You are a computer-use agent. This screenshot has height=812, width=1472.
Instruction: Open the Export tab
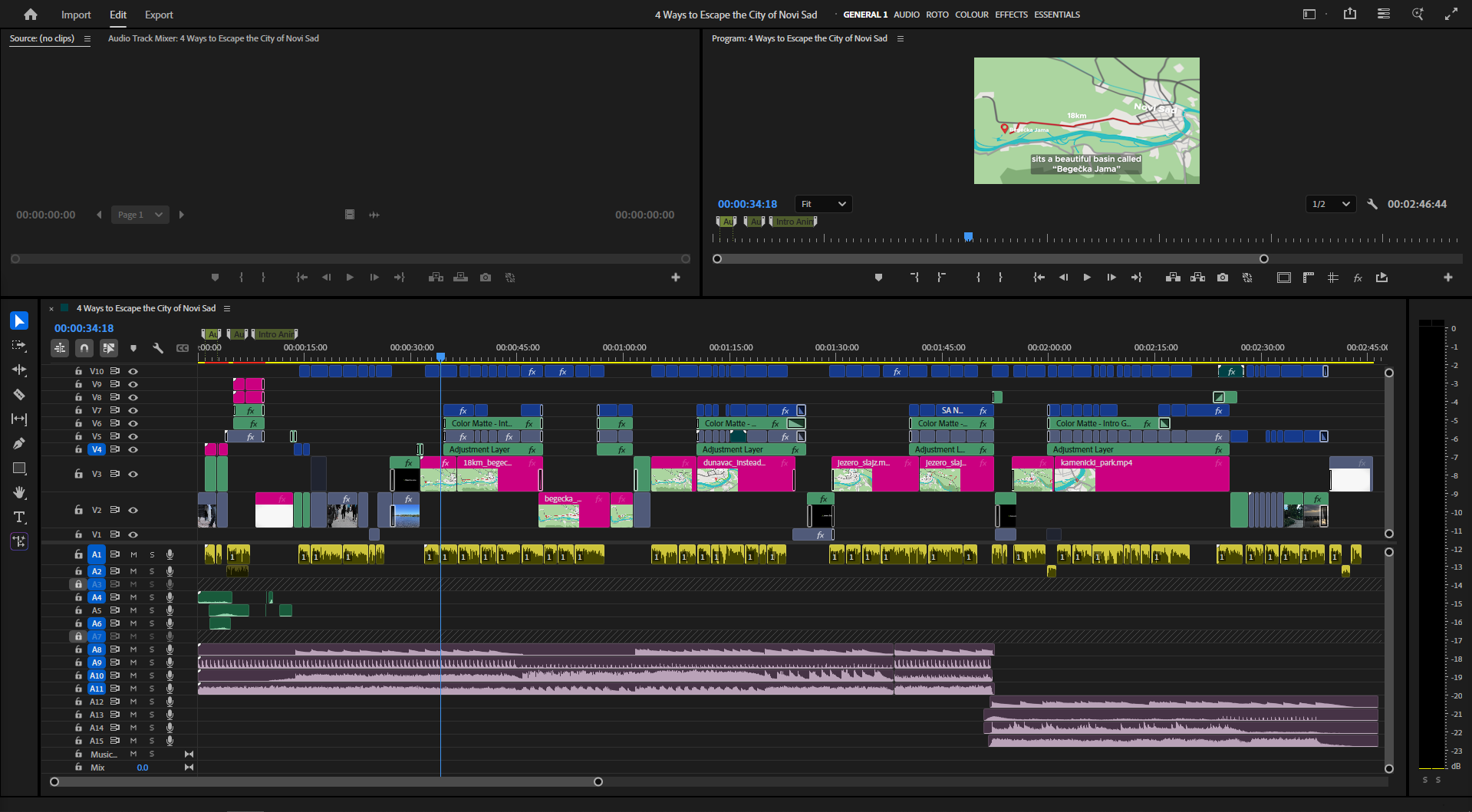point(159,15)
